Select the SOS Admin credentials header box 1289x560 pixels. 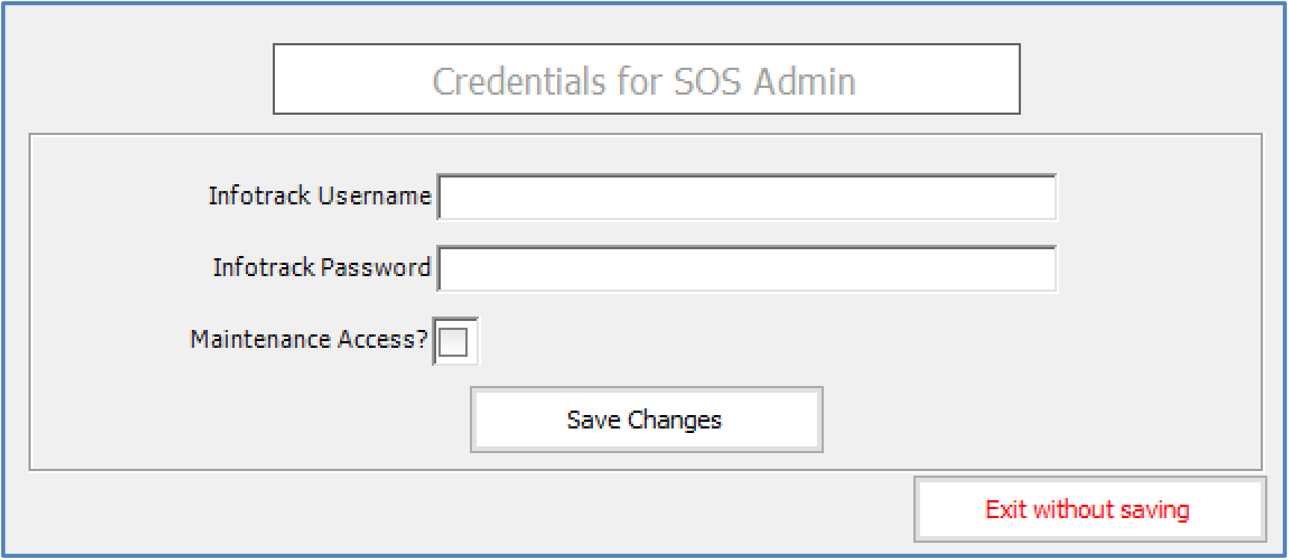[x=645, y=80]
